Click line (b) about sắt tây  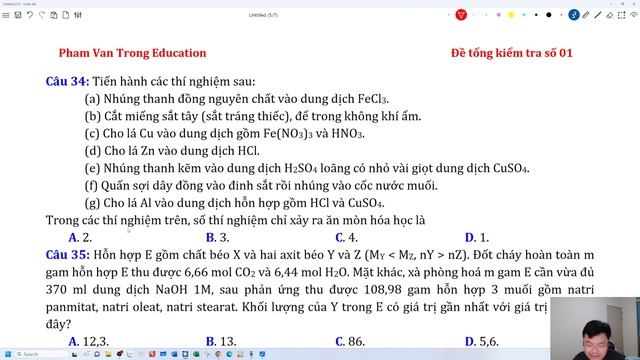pos(253,116)
